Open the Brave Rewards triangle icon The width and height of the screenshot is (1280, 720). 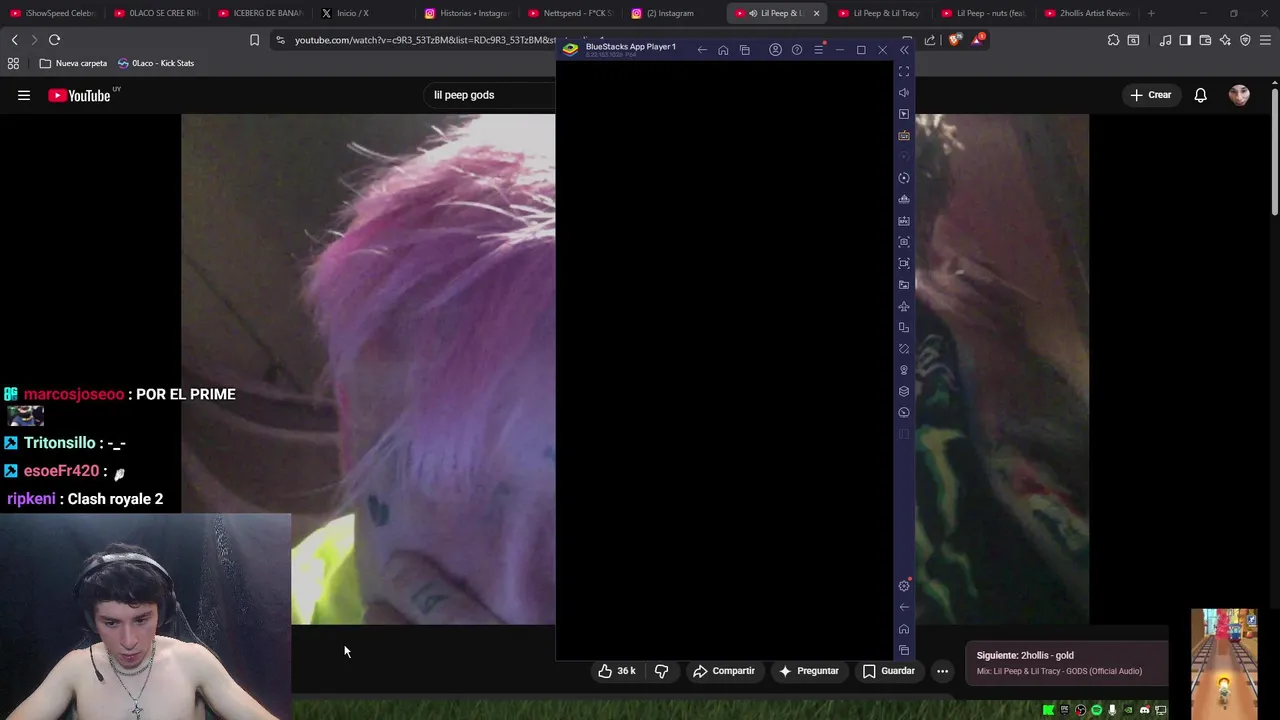[x=978, y=40]
